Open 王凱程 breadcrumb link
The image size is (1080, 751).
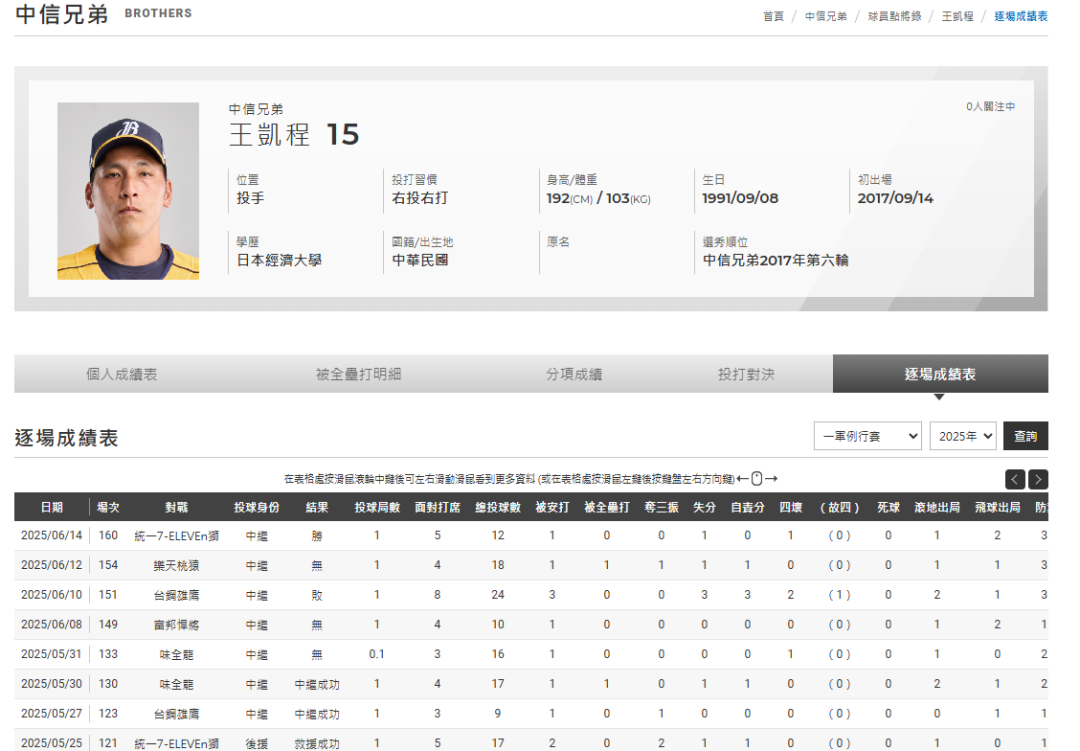[x=957, y=16]
